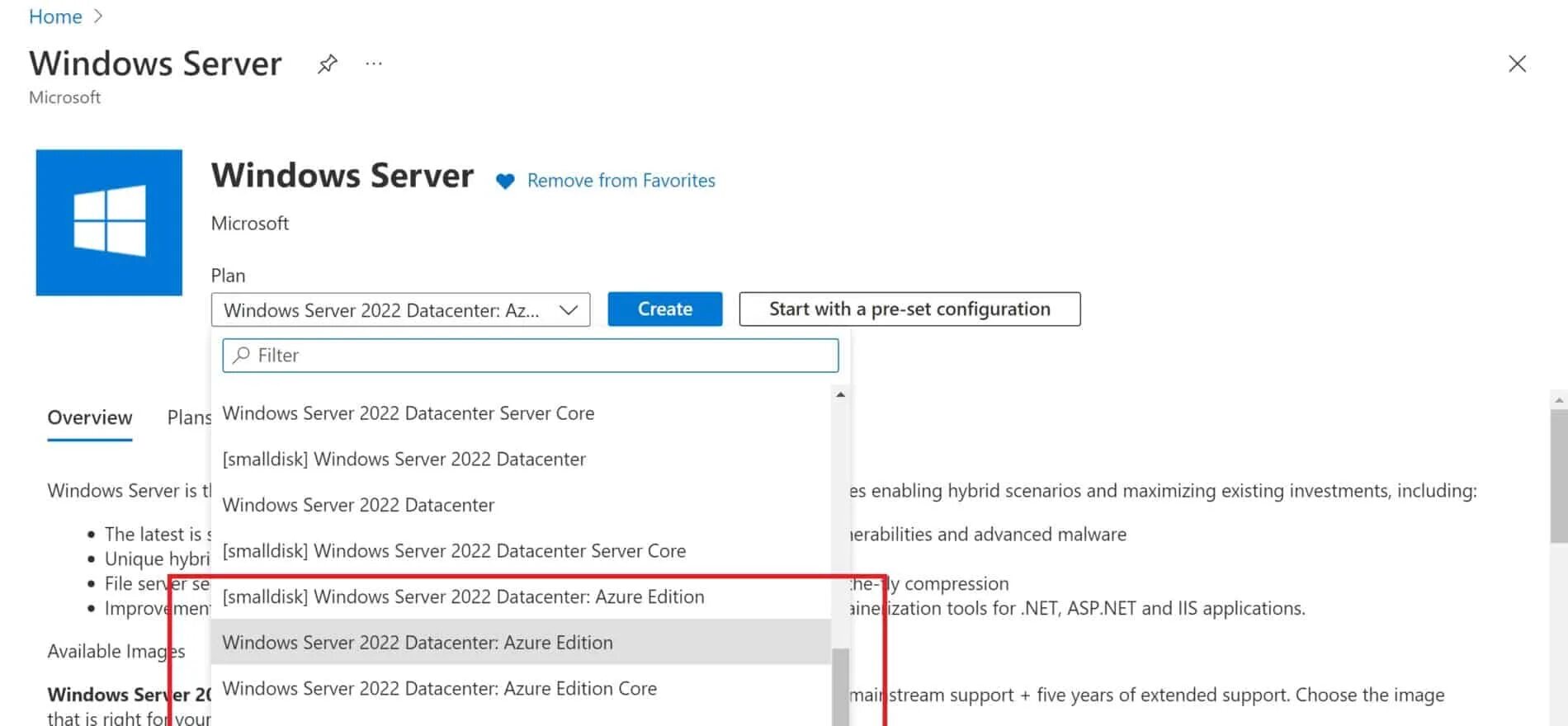This screenshot has width=1568, height=726.
Task: Click the blue Create button
Action: [x=665, y=309]
